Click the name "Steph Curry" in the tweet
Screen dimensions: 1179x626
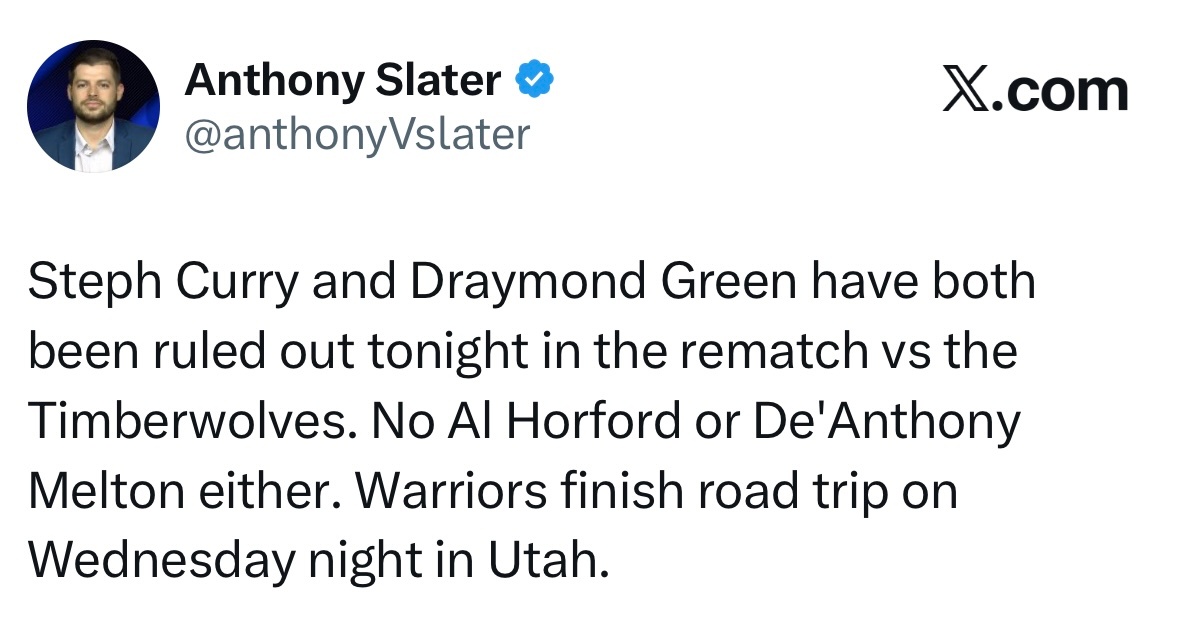point(164,283)
